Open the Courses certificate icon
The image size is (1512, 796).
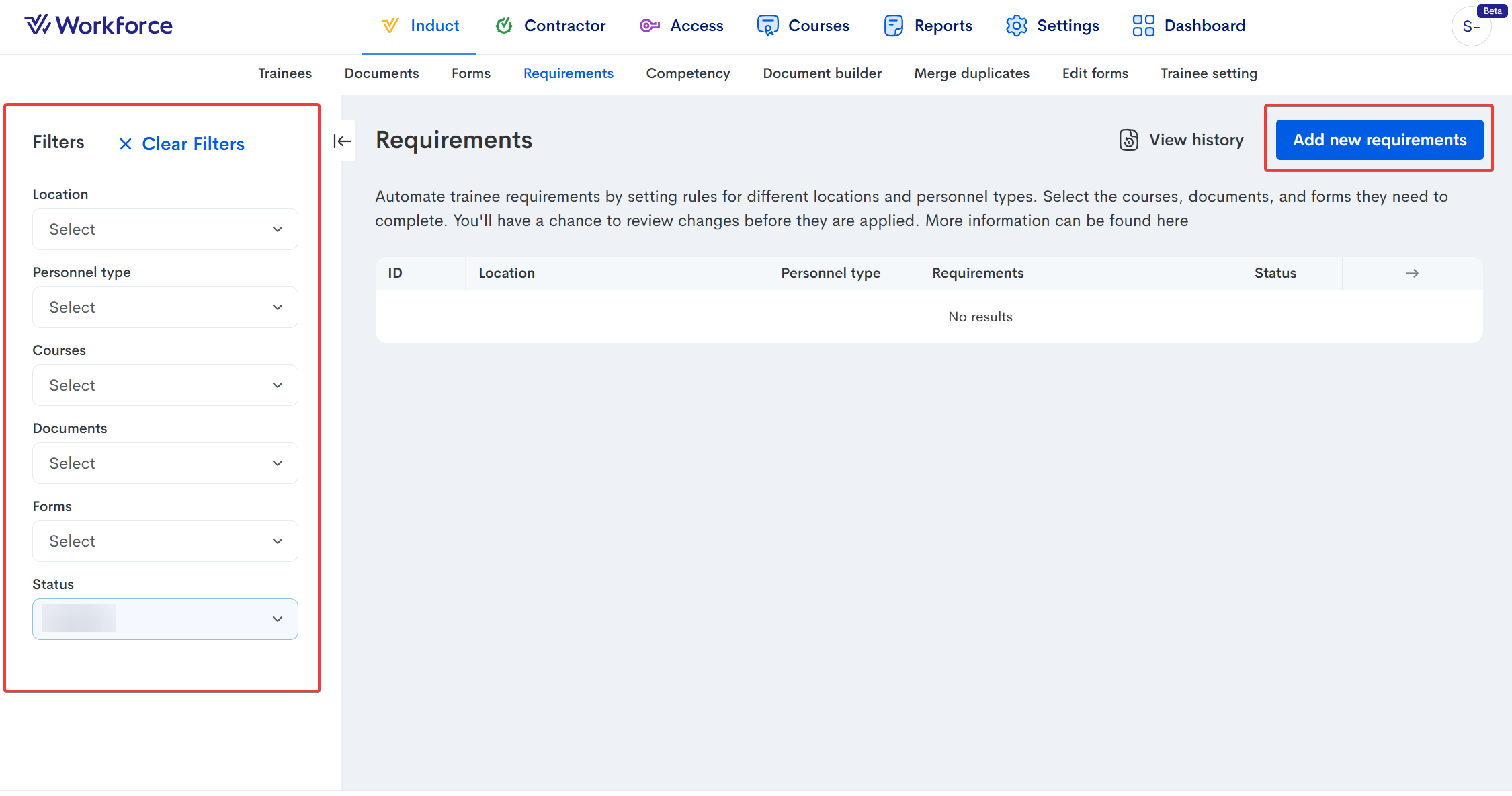(767, 26)
